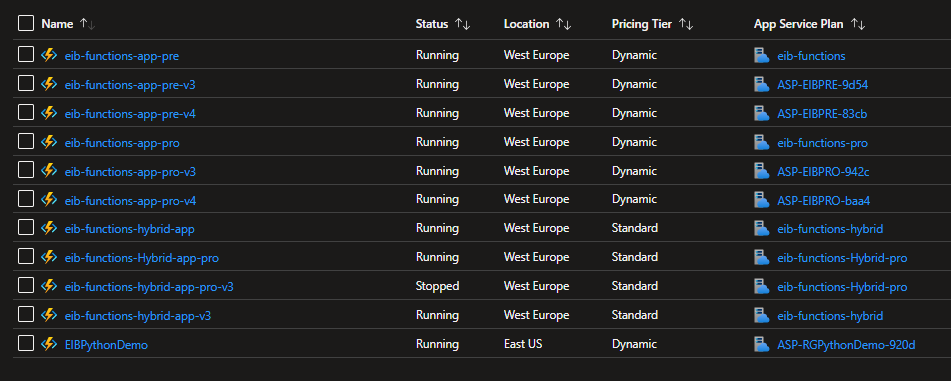Viewport: 951px width, 381px height.
Task: Click the function icon for eib-functions-app-pro-v4
Action: [x=49, y=200]
